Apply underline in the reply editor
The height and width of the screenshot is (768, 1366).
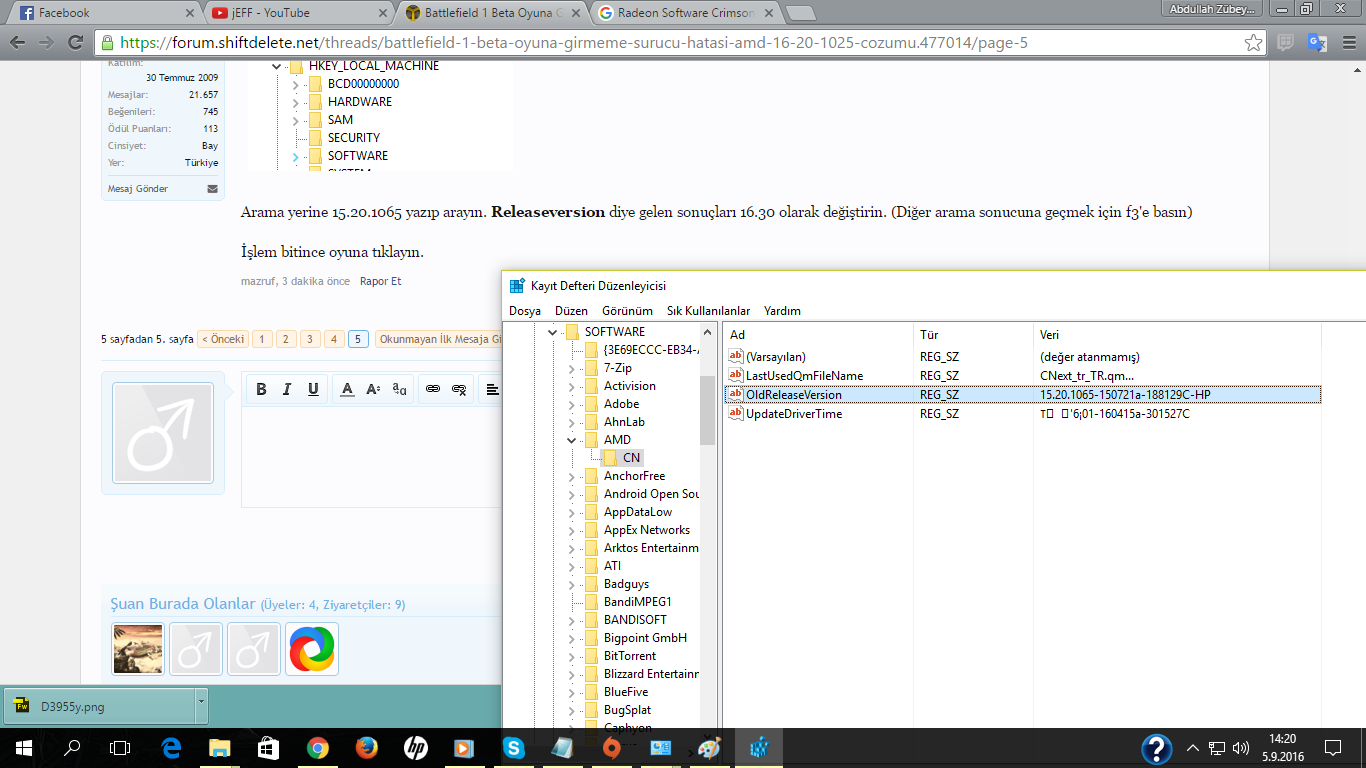point(313,389)
